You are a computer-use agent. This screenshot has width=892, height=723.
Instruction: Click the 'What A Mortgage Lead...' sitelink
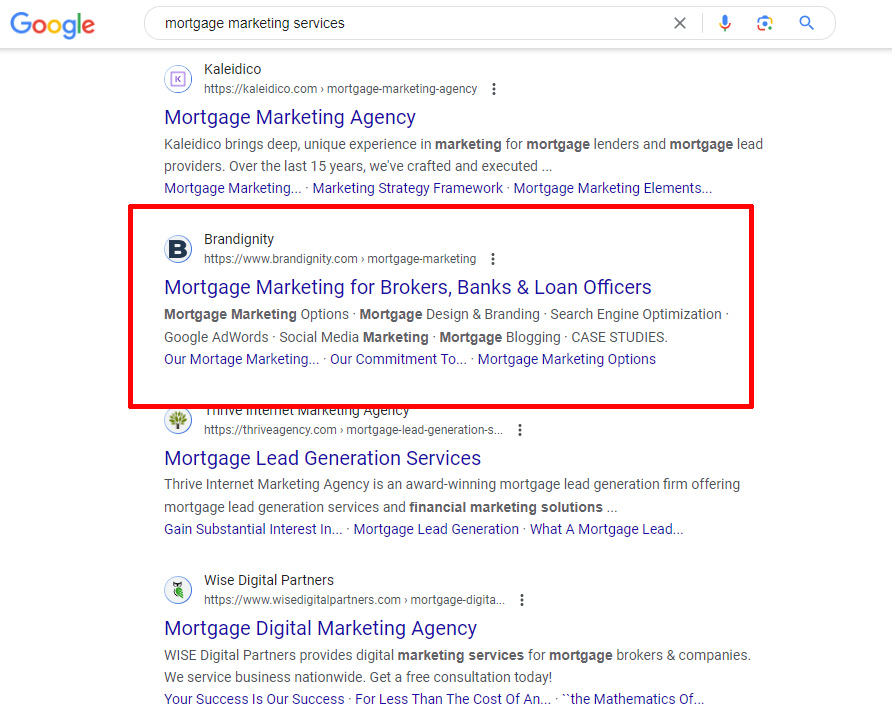click(606, 530)
